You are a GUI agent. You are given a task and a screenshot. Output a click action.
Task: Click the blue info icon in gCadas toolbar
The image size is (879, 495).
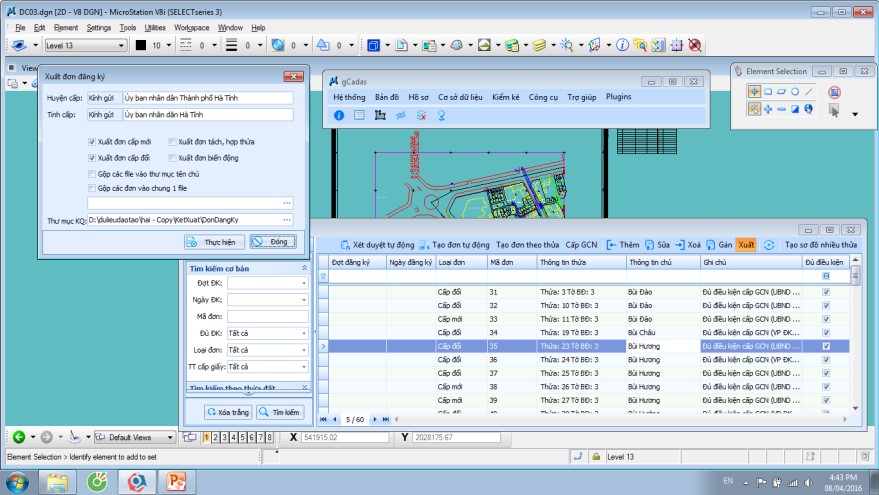339,116
